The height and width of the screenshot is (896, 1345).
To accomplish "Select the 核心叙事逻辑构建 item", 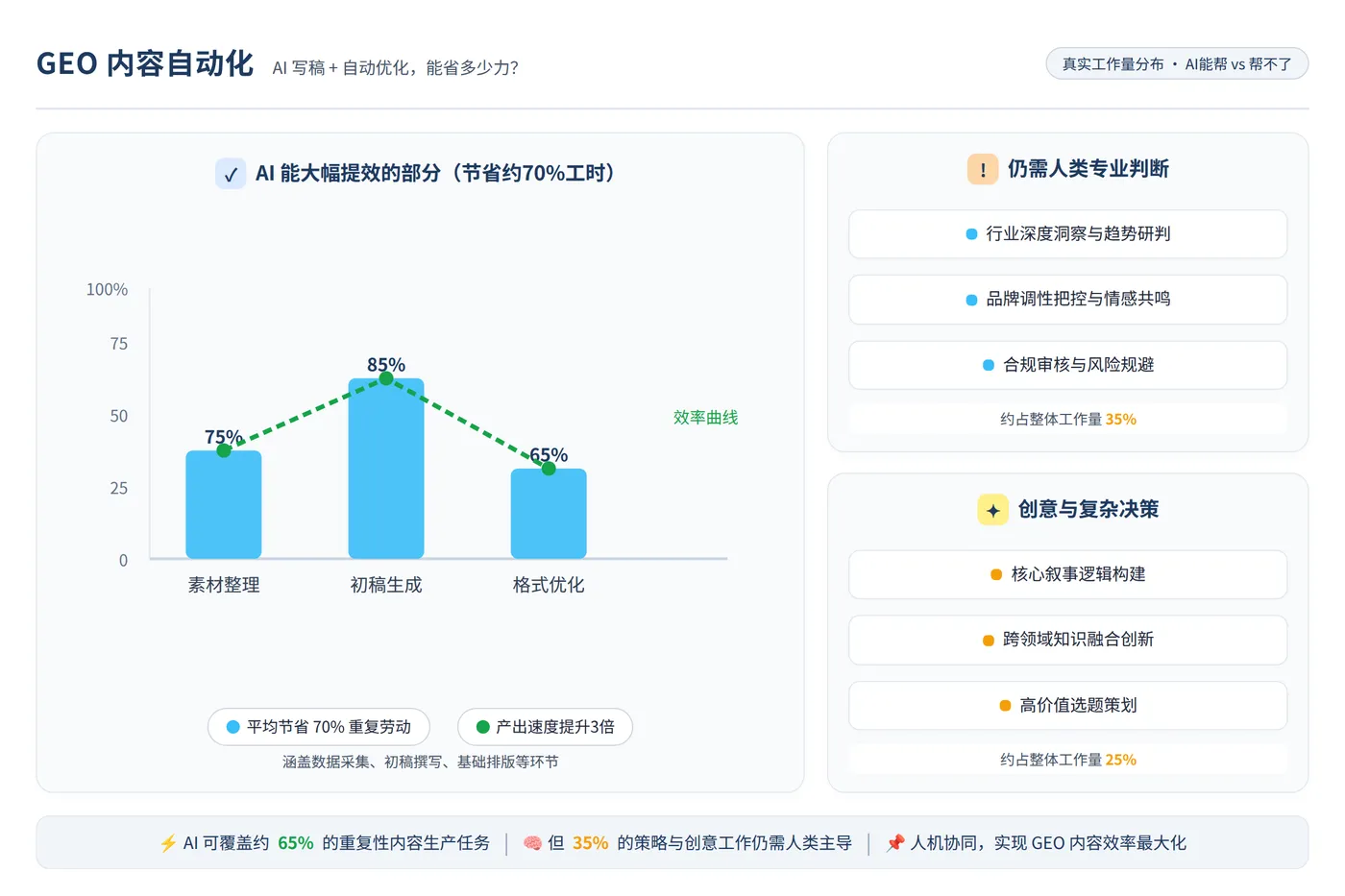I will point(1067,574).
